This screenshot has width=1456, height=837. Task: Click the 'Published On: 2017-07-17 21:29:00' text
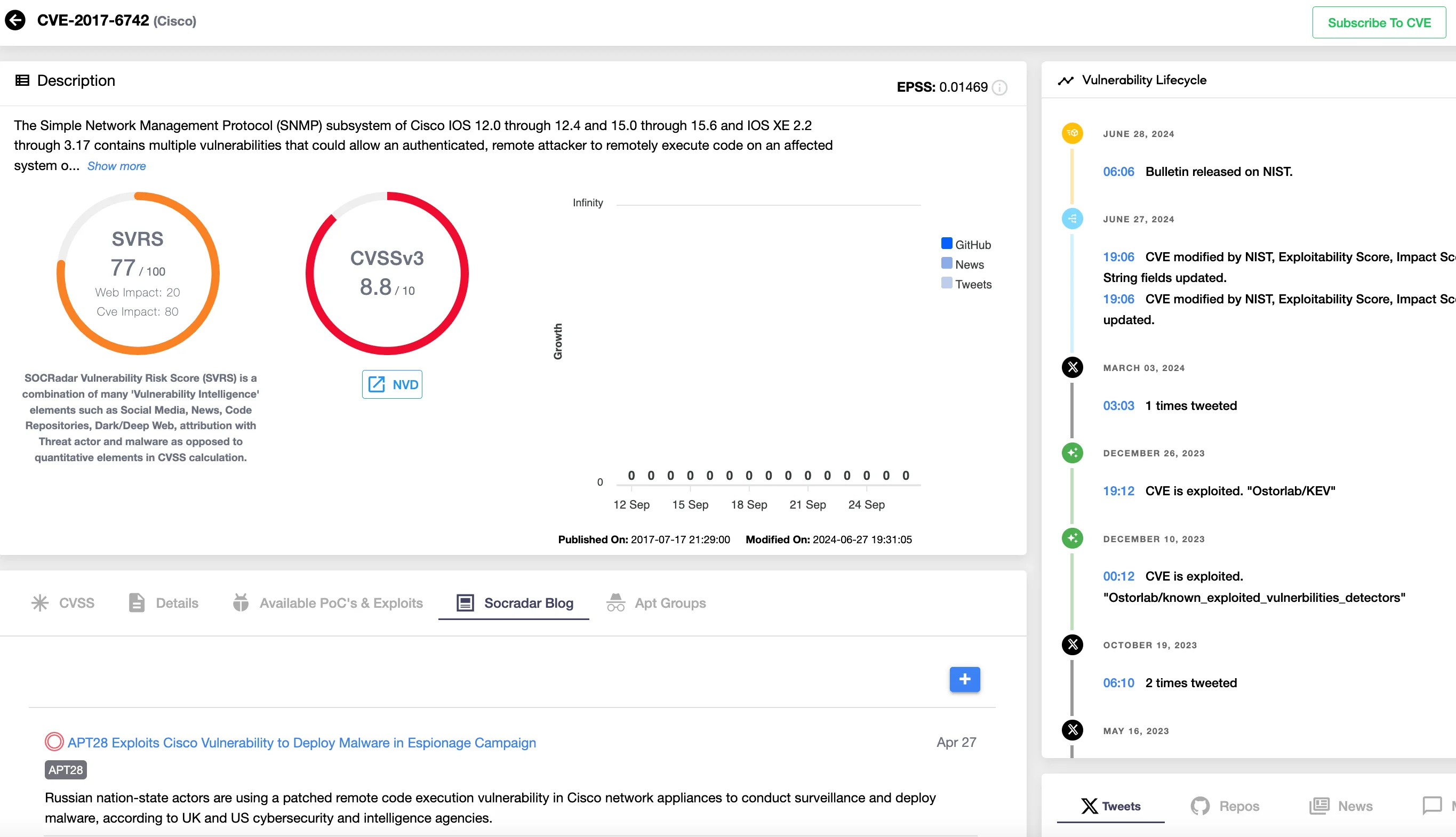pyautogui.click(x=644, y=540)
